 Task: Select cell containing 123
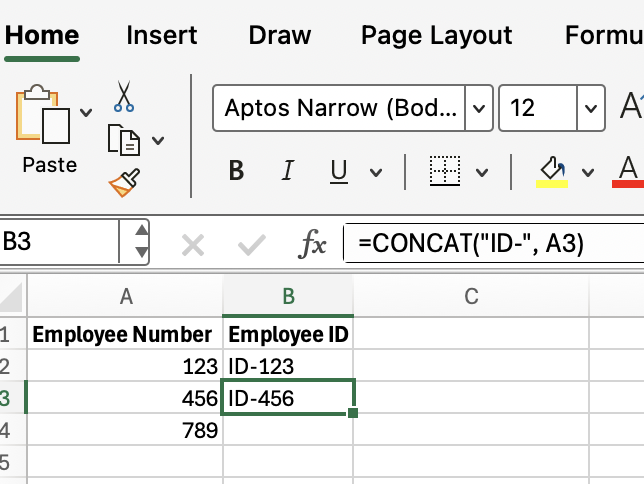(x=125, y=366)
